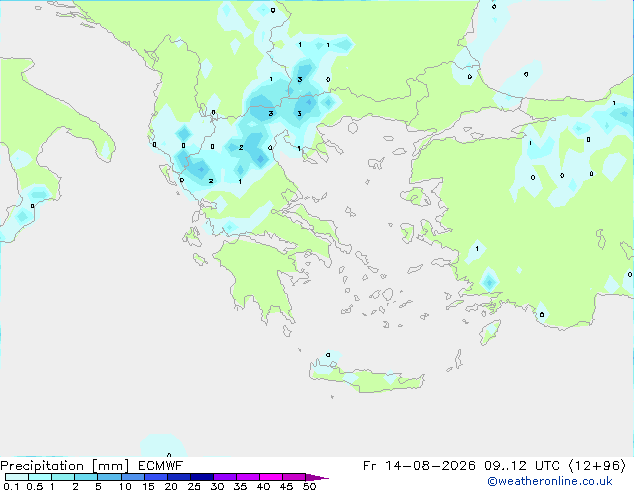
Task: Click the '(12+96)' forecast offset text
Action: 597,466
